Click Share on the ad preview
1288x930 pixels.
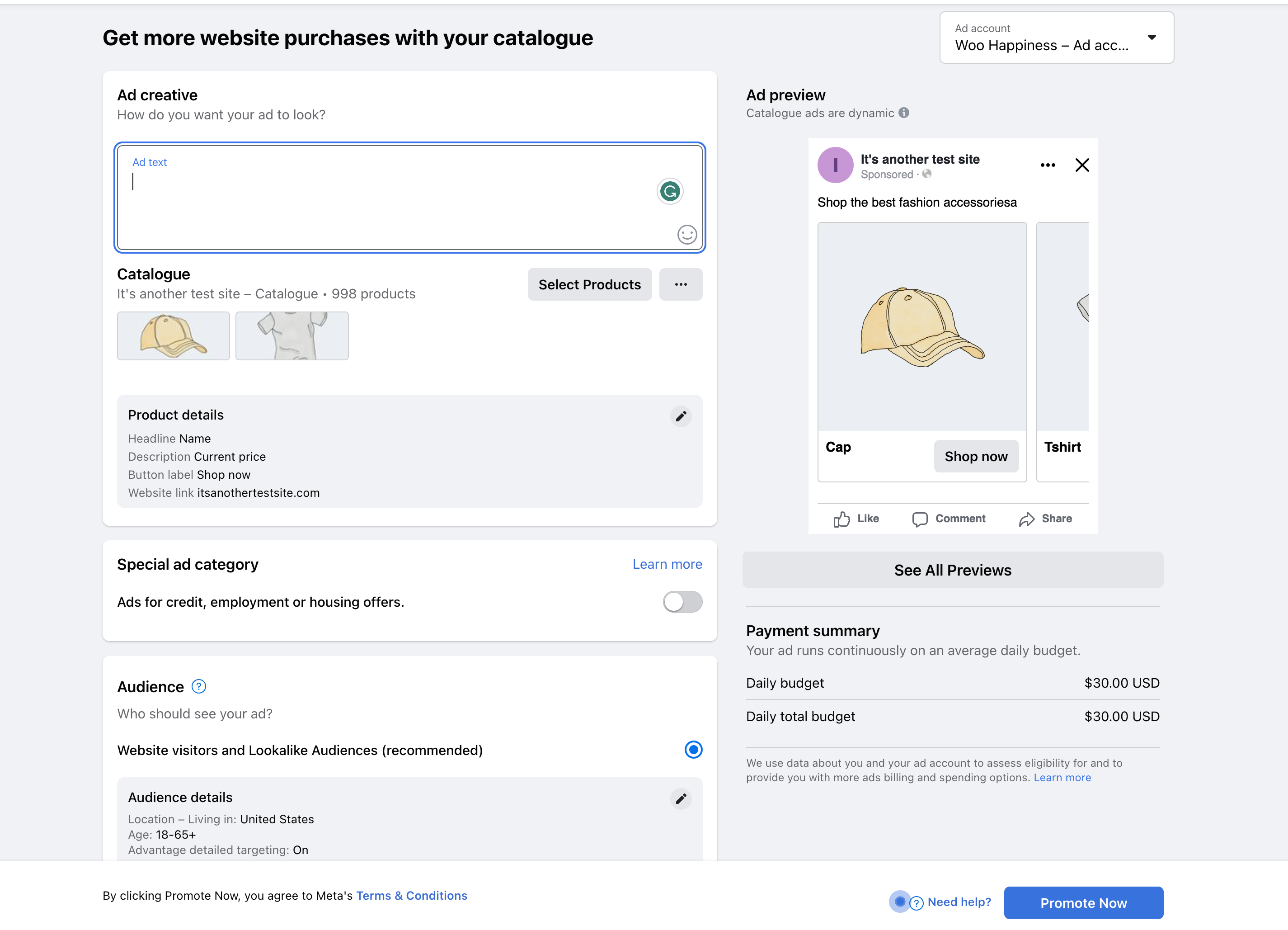1045,518
